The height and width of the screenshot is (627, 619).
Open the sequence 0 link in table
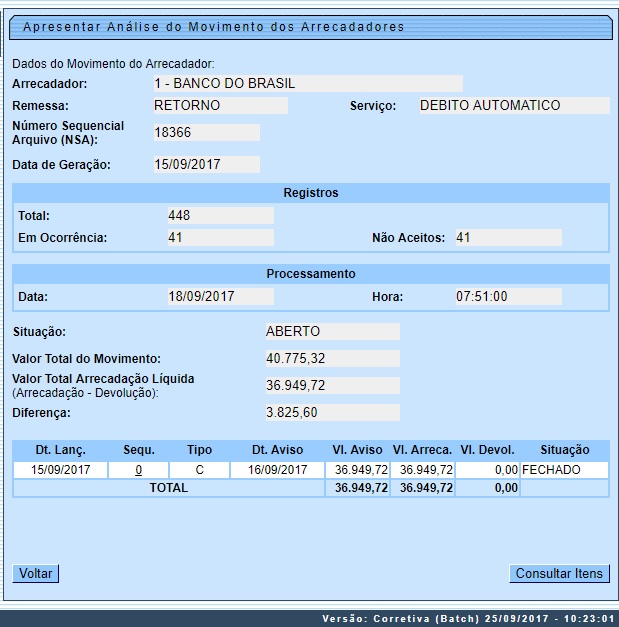[x=138, y=470]
